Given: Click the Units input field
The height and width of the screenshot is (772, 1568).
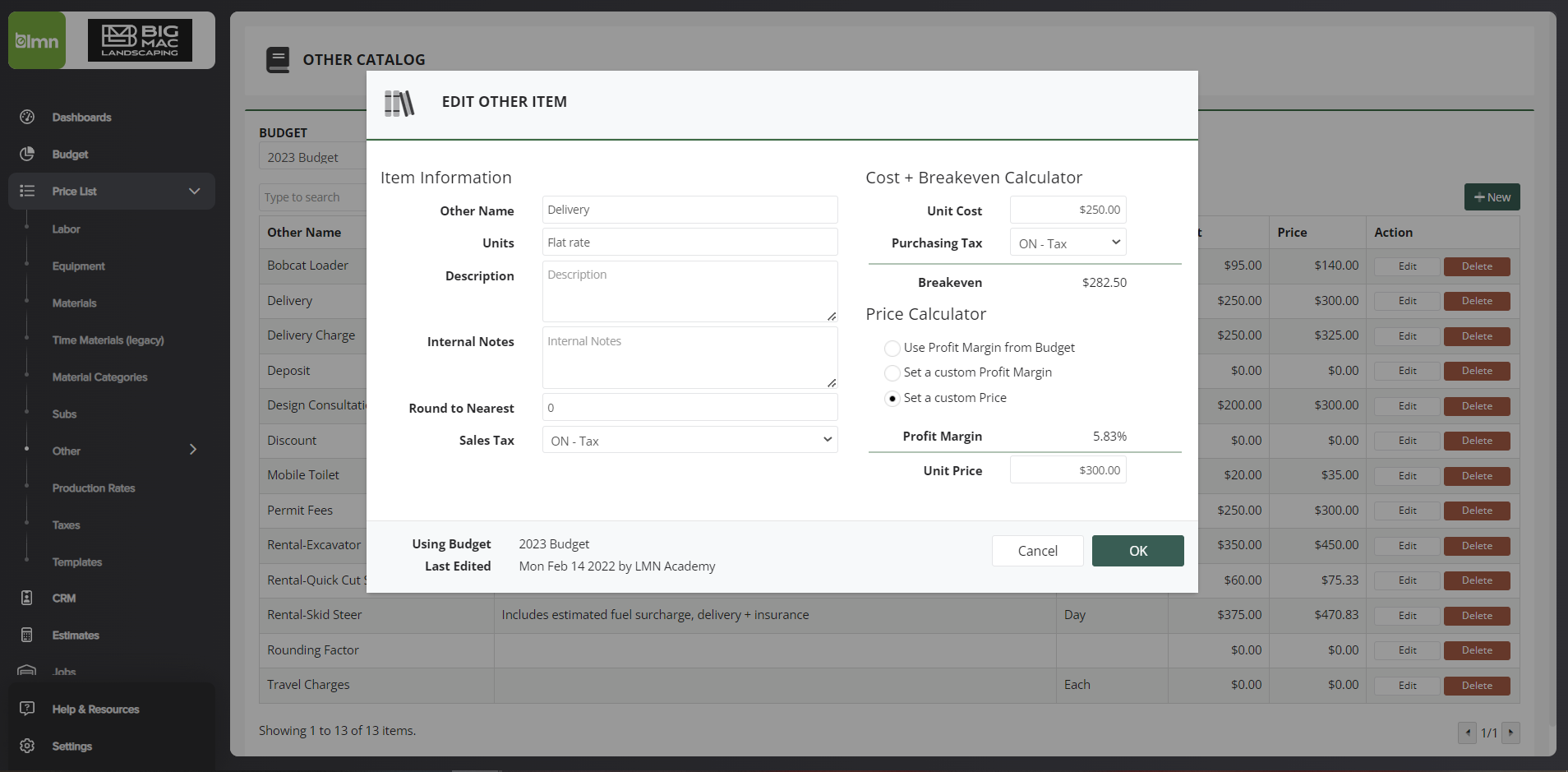Looking at the screenshot, I should point(689,243).
